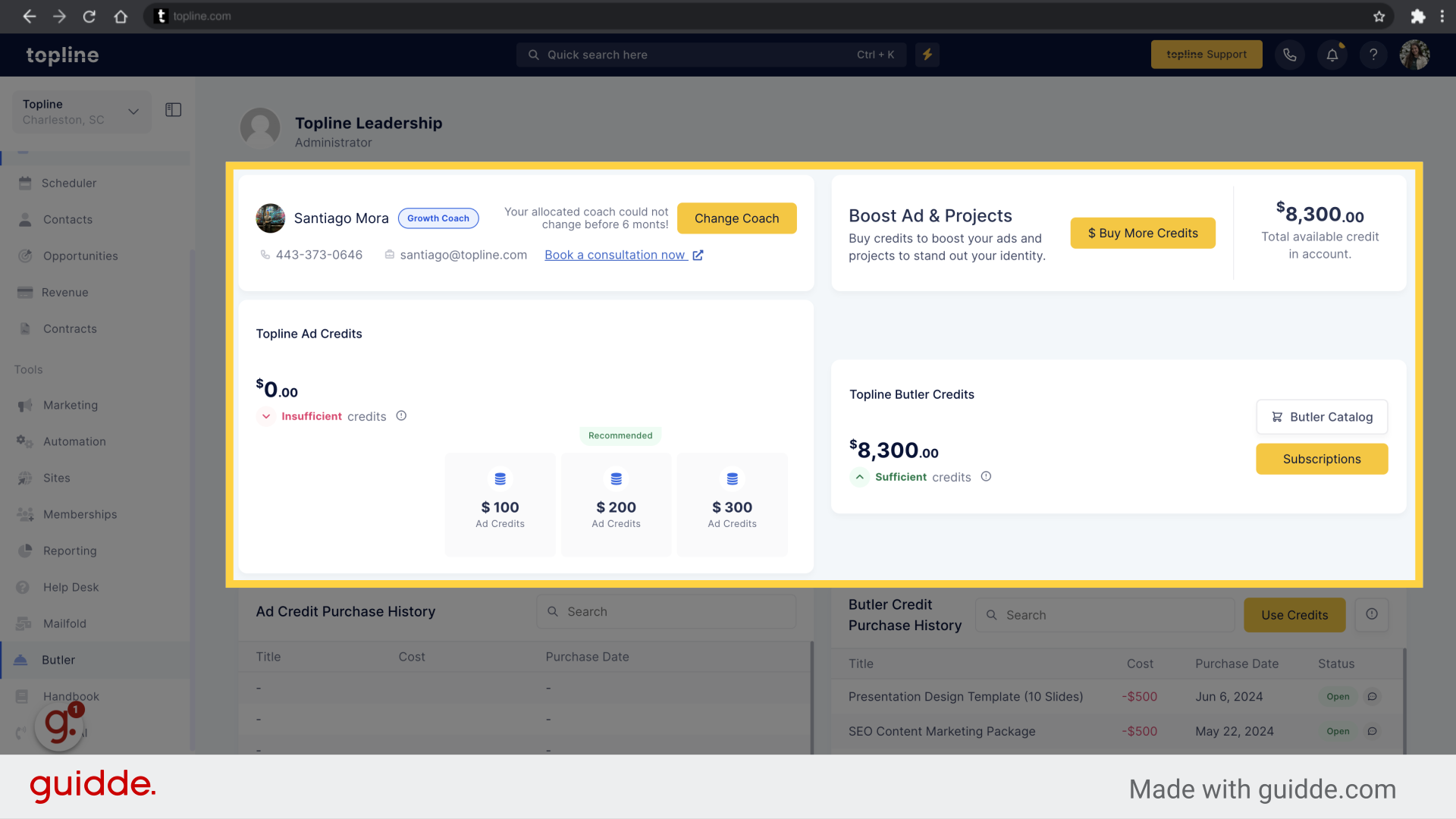
Task: Collapse the Sufficient credits green chevron
Action: click(859, 477)
